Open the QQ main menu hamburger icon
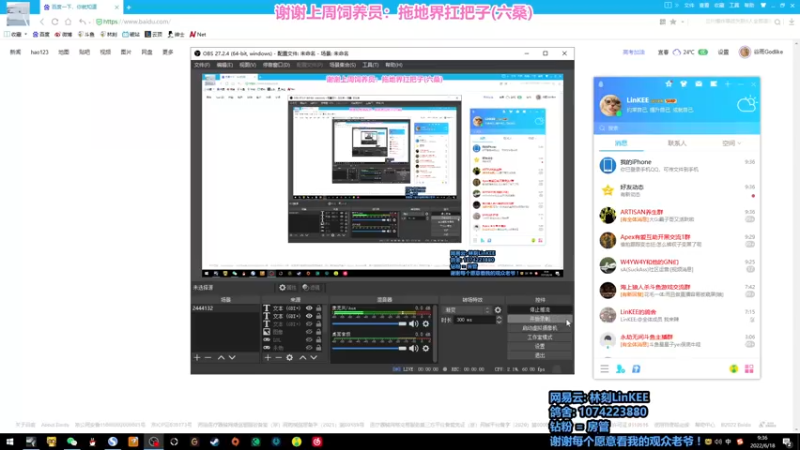The width and height of the screenshot is (800, 450). [605, 368]
